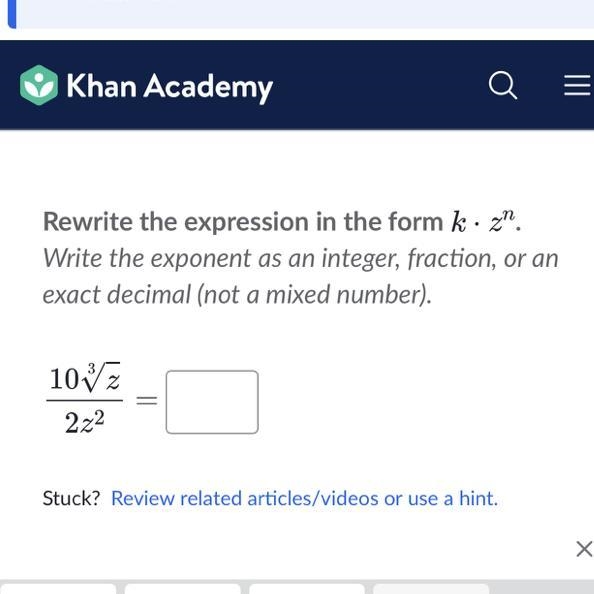This screenshot has width=594, height=594.
Task: Open the review articles/videos or hint link
Action: click(305, 498)
